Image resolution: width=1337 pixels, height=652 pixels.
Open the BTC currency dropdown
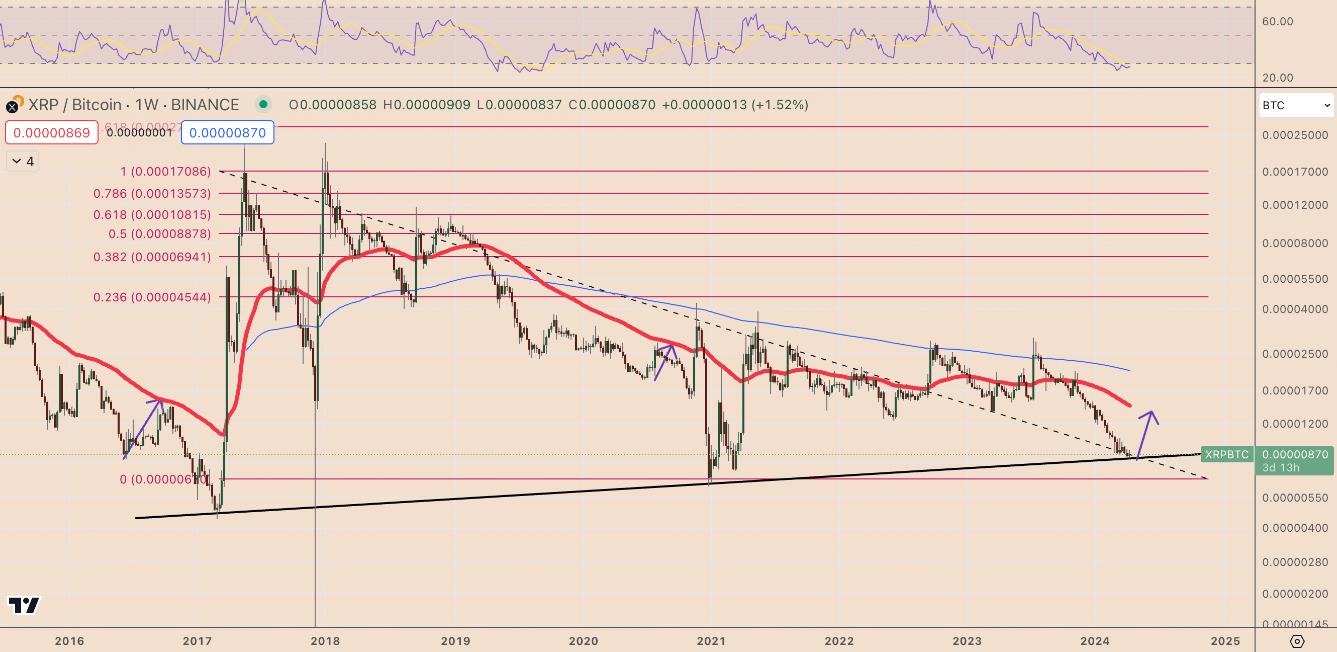point(1296,105)
